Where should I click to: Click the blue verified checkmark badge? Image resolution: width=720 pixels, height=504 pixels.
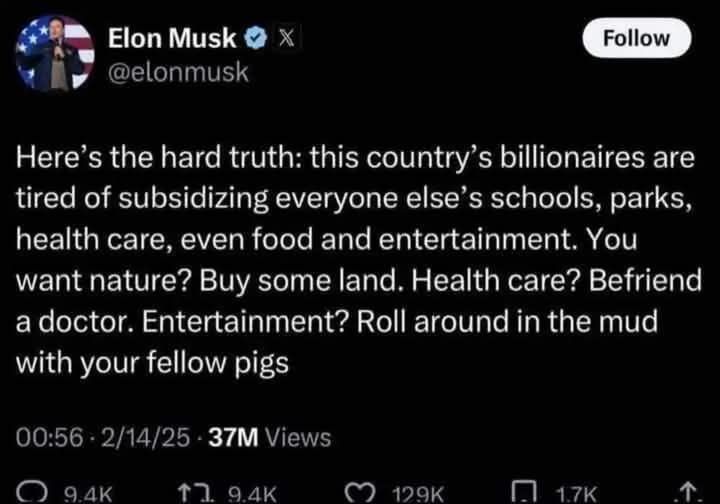(255, 38)
